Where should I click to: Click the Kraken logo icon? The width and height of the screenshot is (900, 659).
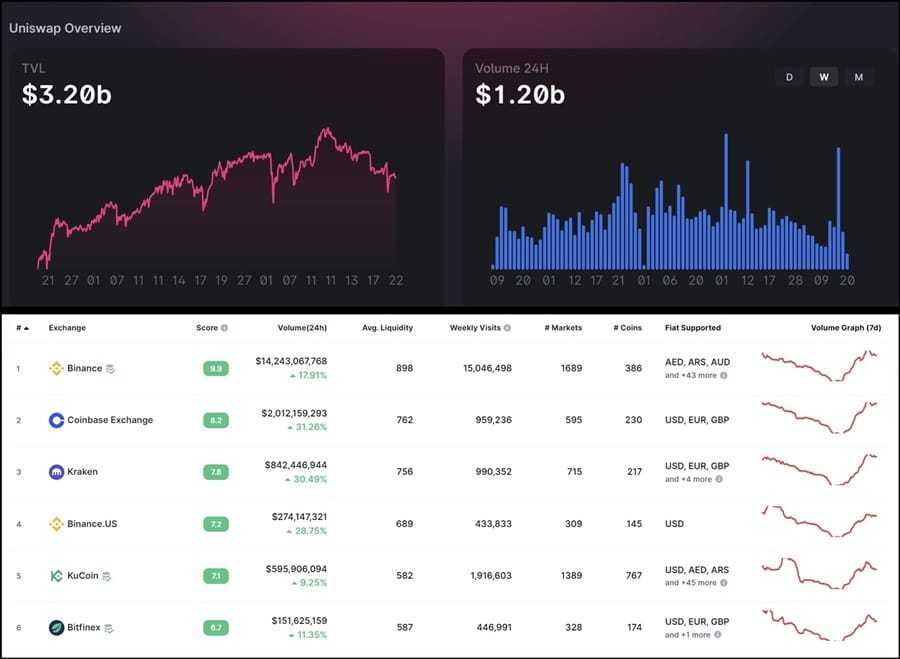click(56, 471)
